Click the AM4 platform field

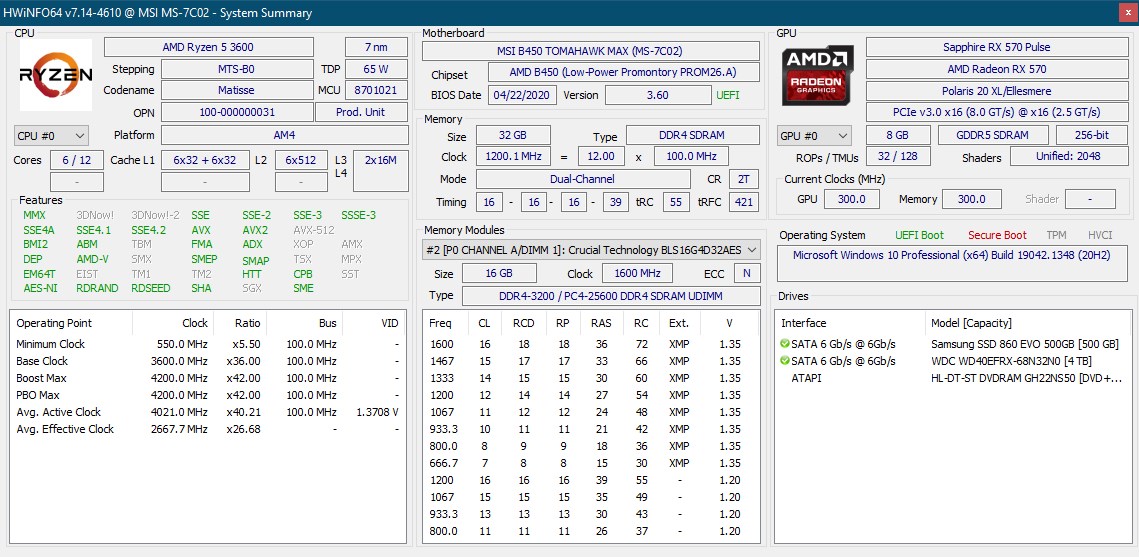coord(285,135)
